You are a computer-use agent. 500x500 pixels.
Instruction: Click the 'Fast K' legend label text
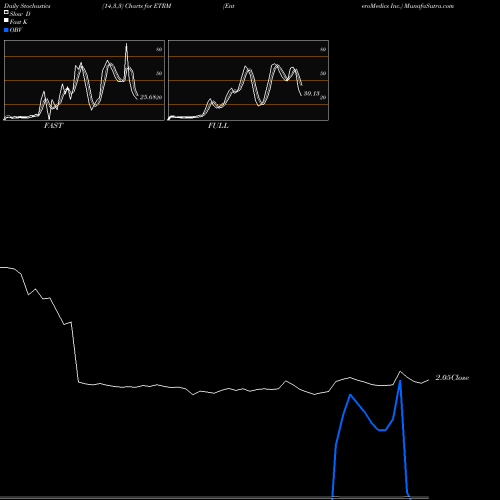19,22
